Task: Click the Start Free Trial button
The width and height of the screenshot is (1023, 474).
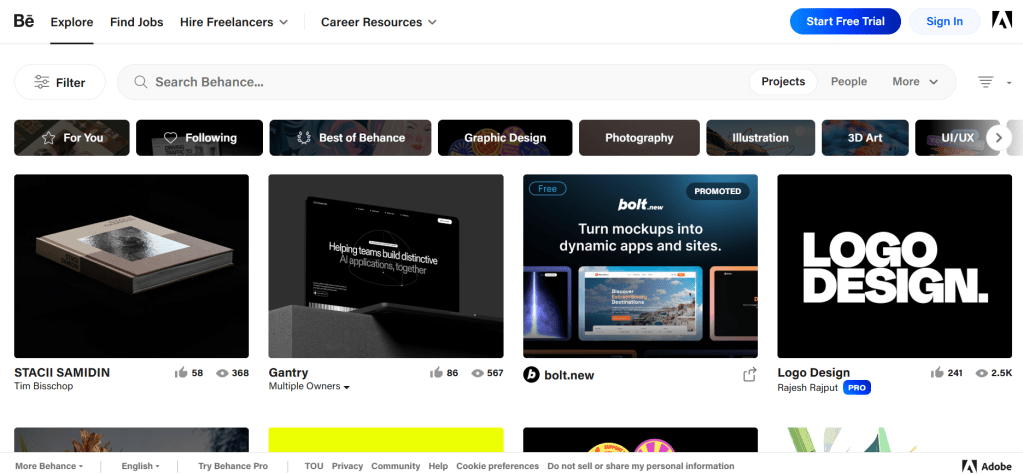Action: 845,21
